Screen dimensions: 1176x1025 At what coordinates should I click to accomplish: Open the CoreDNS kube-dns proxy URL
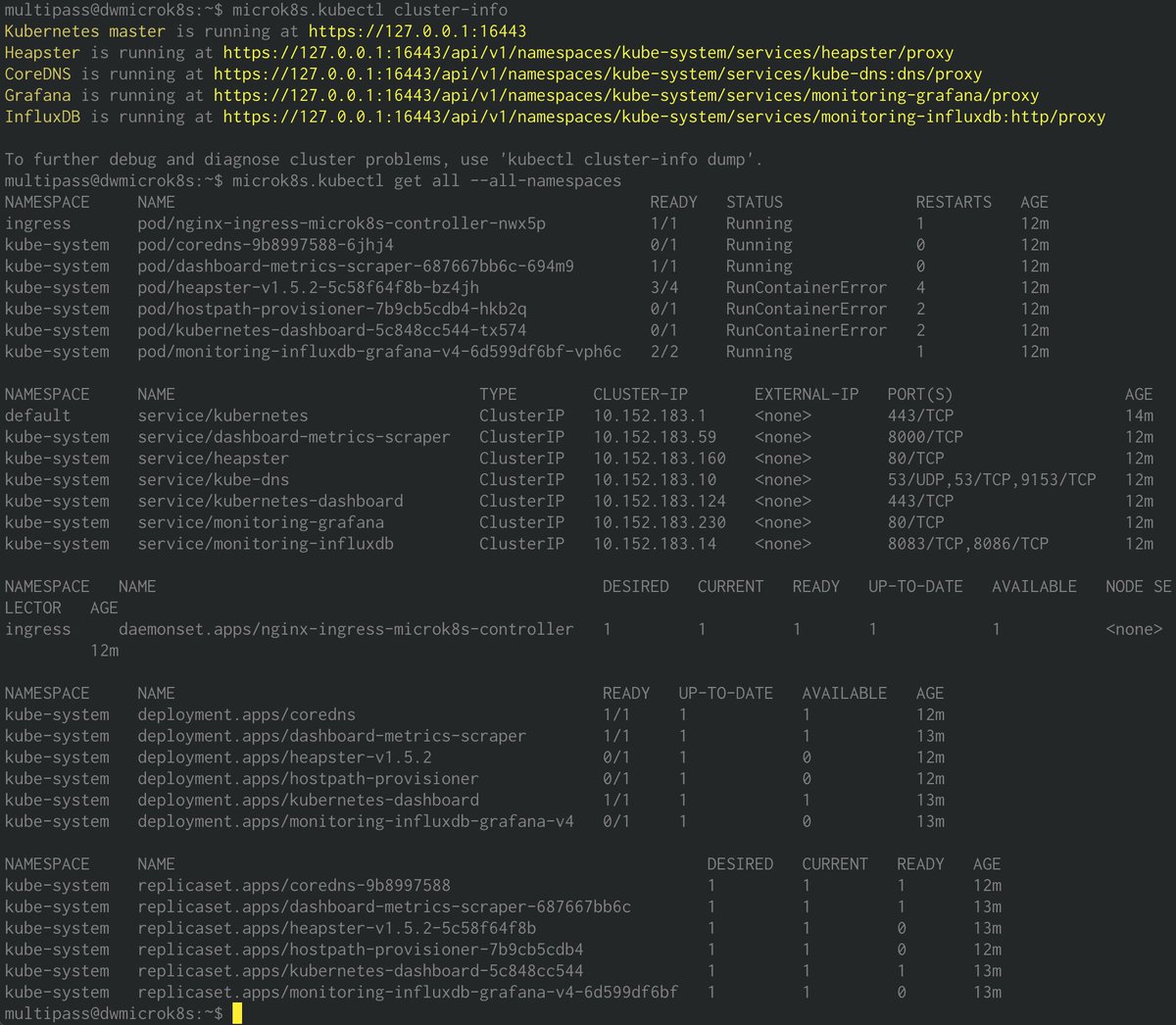tap(598, 74)
